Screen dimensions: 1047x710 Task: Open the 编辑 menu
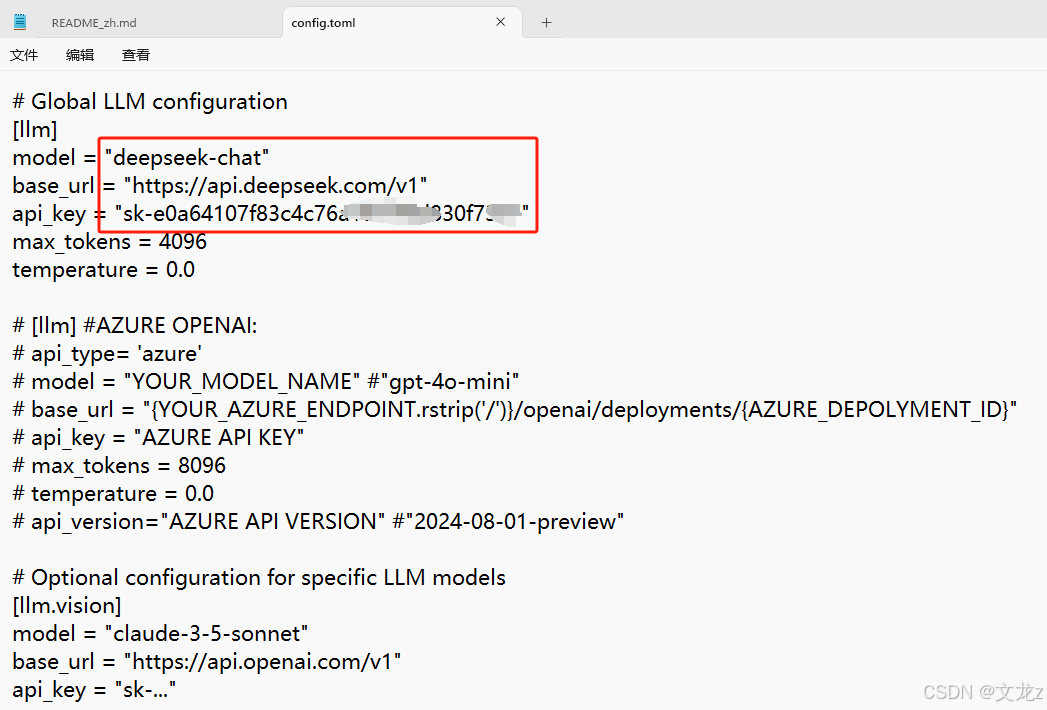(79, 55)
